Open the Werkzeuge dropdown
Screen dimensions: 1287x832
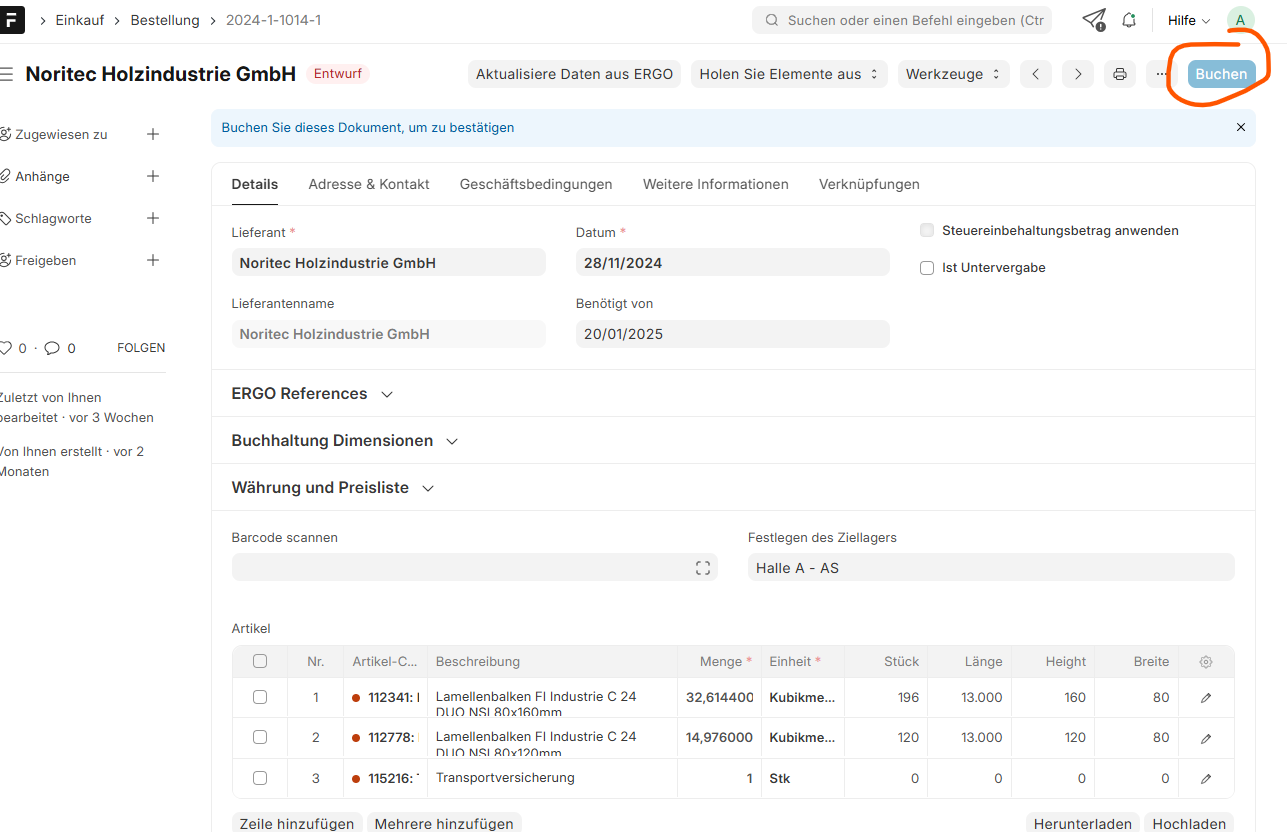pyautogui.click(x=952, y=74)
